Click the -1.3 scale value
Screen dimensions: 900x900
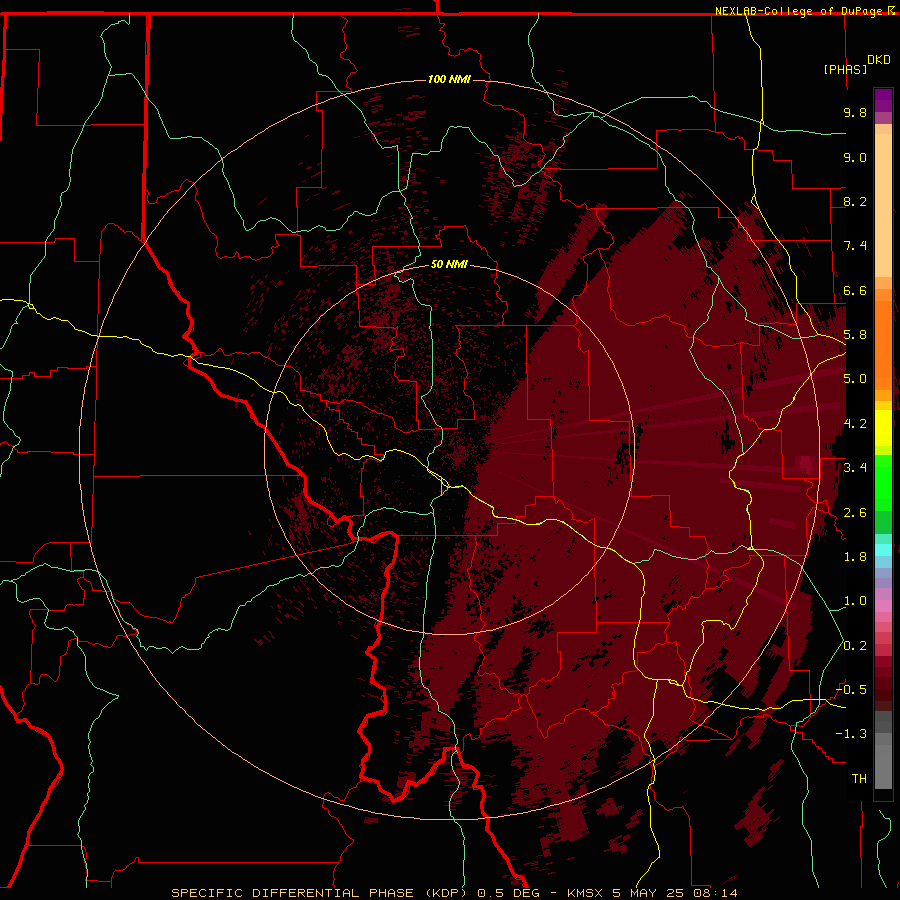click(851, 734)
